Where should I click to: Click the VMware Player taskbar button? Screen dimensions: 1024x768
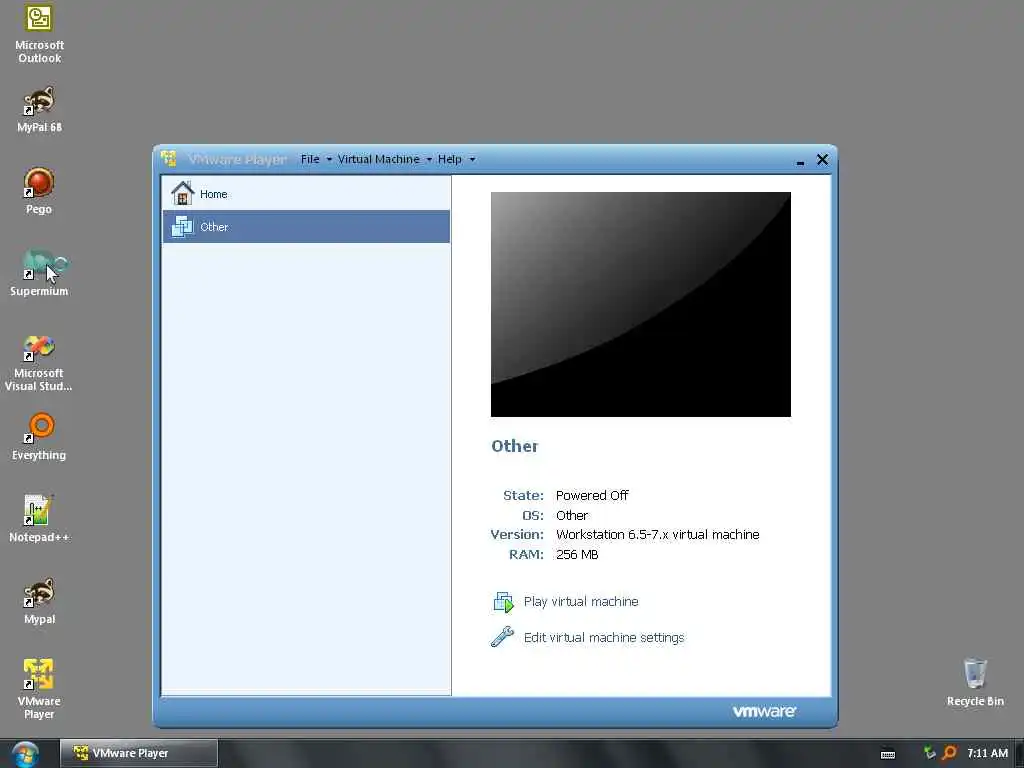click(x=138, y=753)
